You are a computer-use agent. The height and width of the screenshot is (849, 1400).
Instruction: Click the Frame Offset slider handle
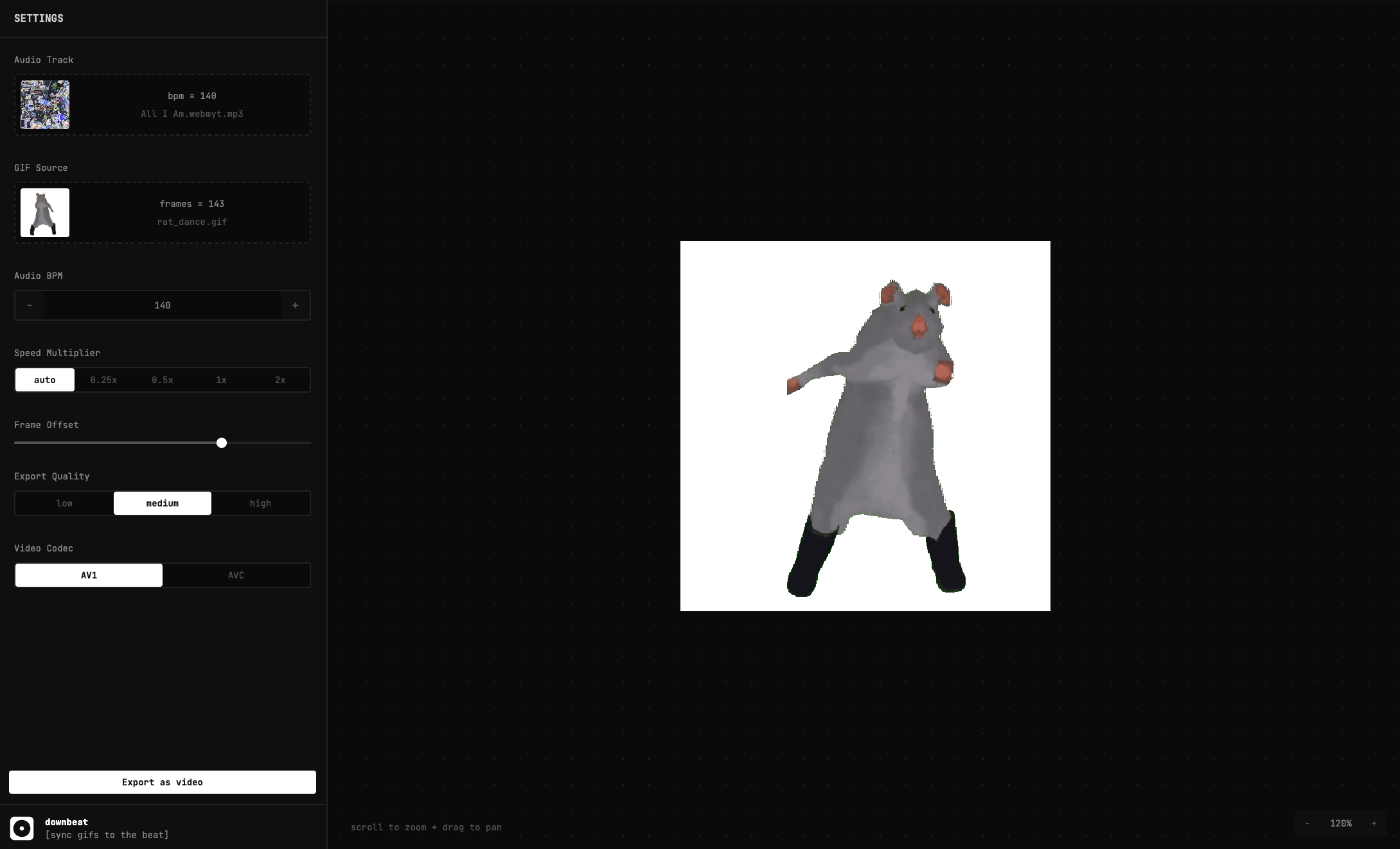point(222,443)
